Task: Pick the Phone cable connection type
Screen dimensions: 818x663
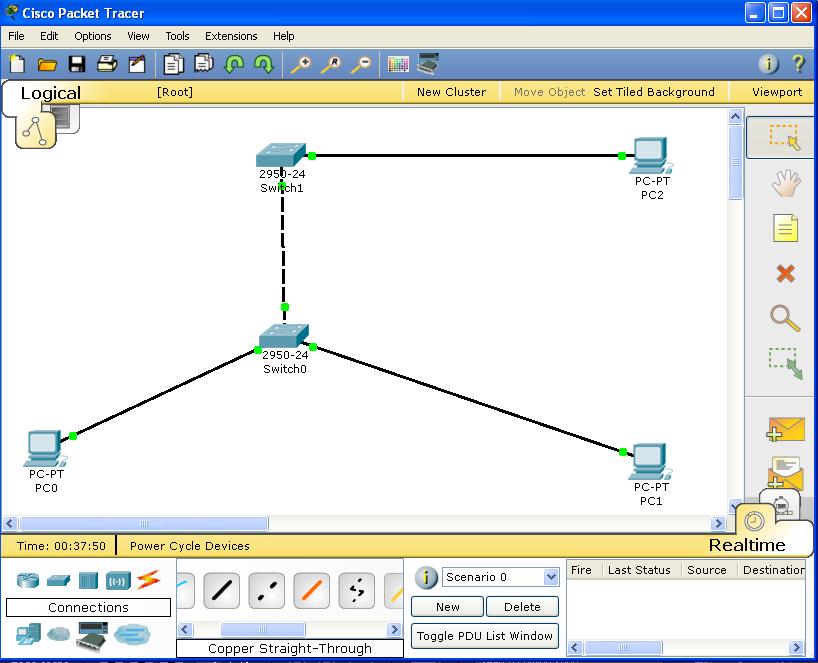Action: 356,590
